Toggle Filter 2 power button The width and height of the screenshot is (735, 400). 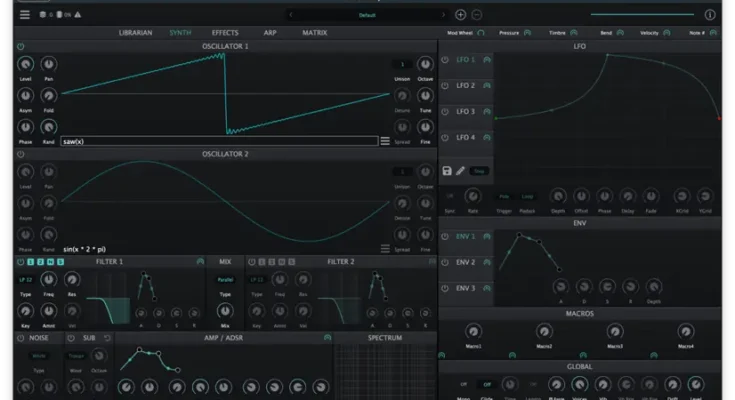click(252, 262)
